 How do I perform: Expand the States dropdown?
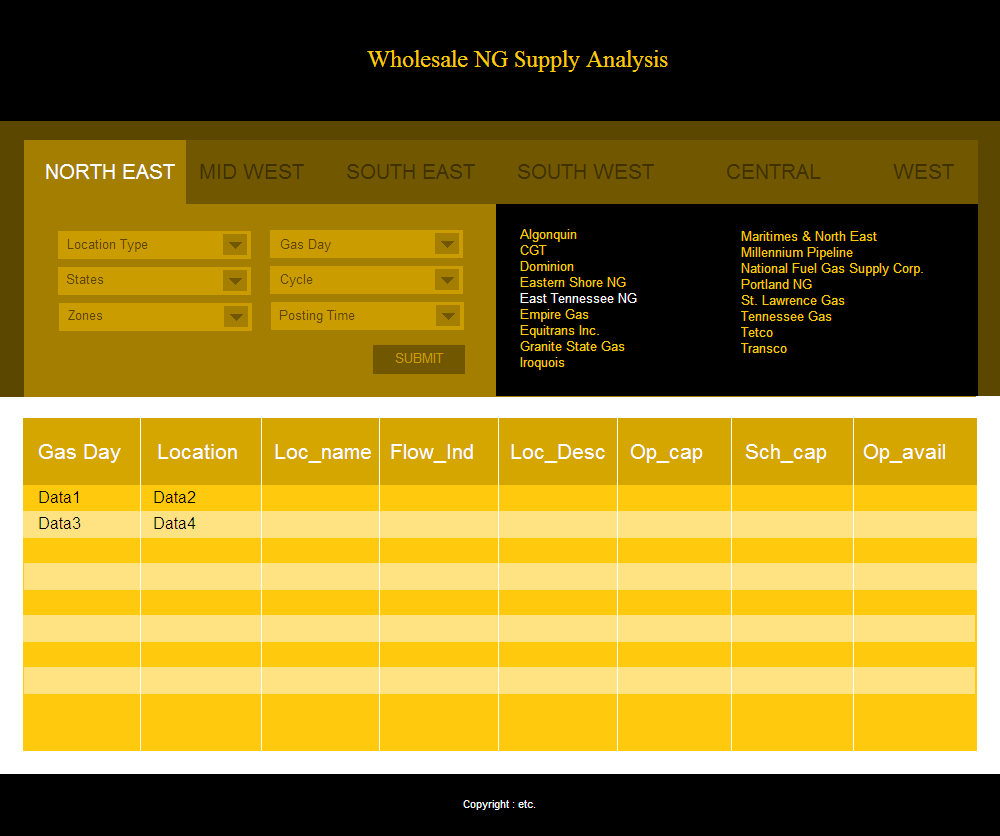tap(154, 281)
